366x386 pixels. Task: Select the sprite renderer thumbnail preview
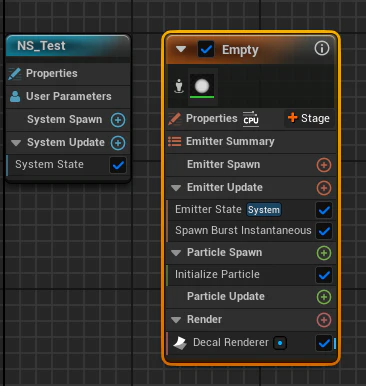202,86
